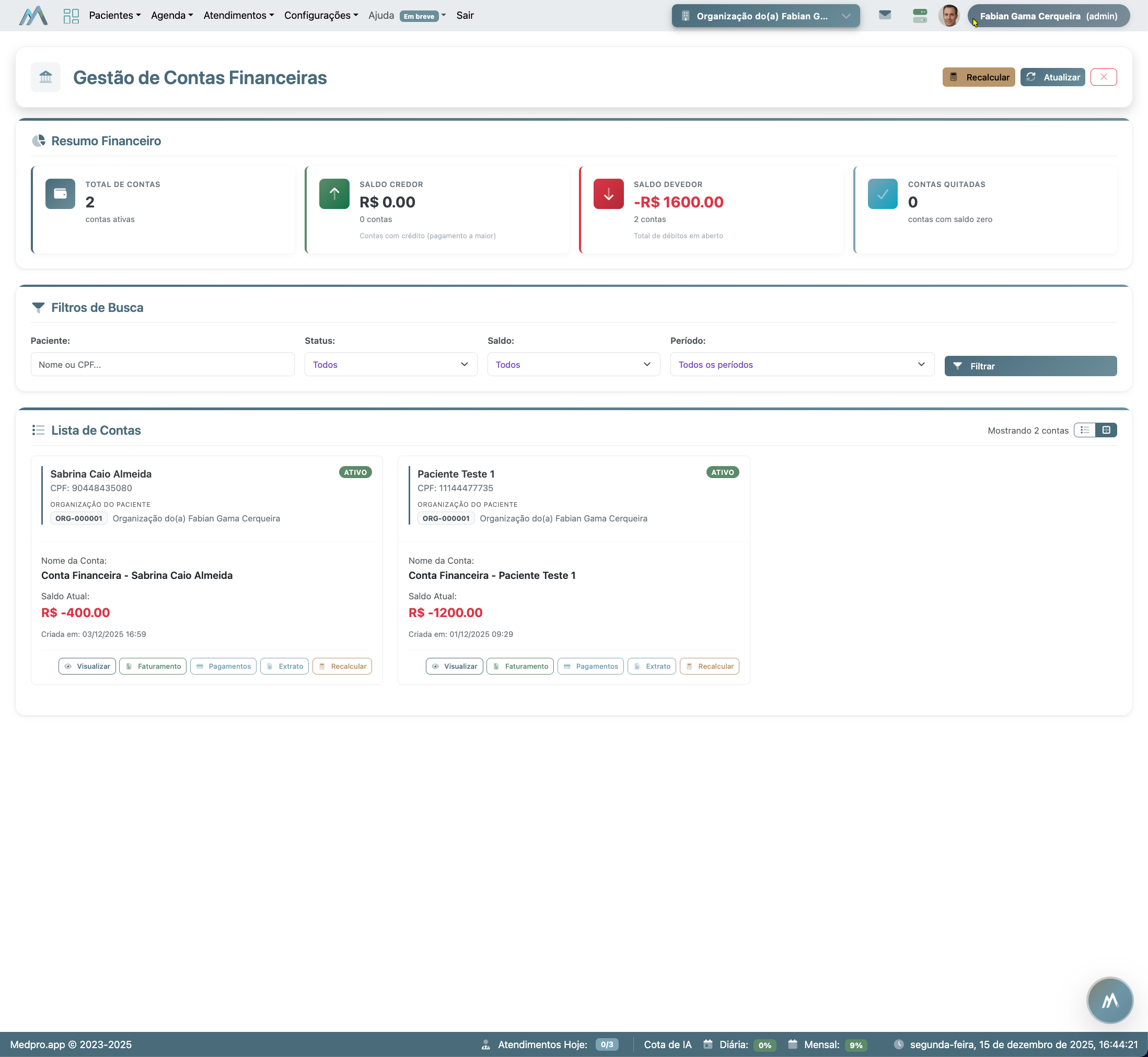1148x1057 pixels.
Task: Click the server status icon
Action: pyautogui.click(x=919, y=16)
